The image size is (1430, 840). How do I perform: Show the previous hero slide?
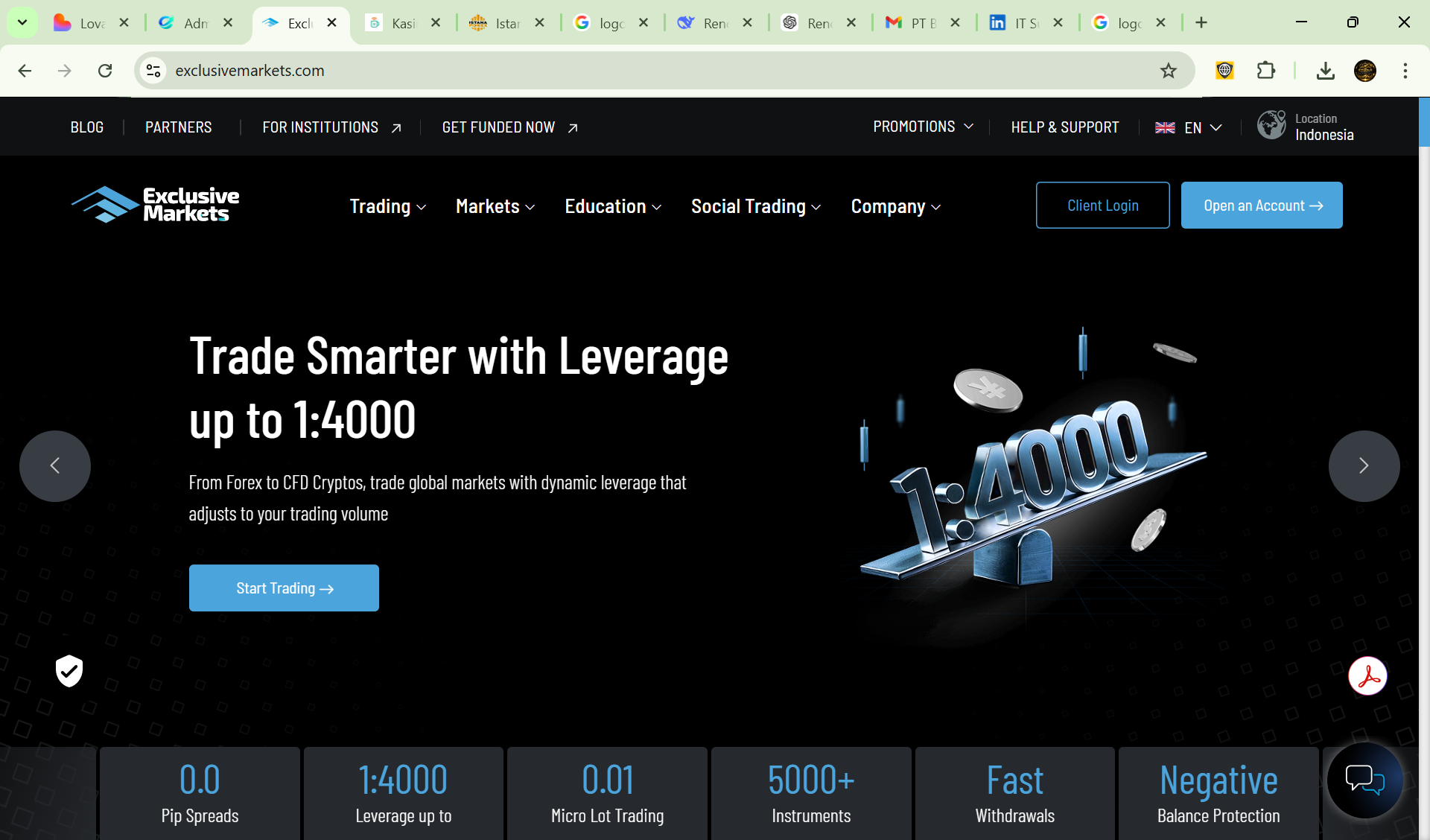(x=55, y=466)
